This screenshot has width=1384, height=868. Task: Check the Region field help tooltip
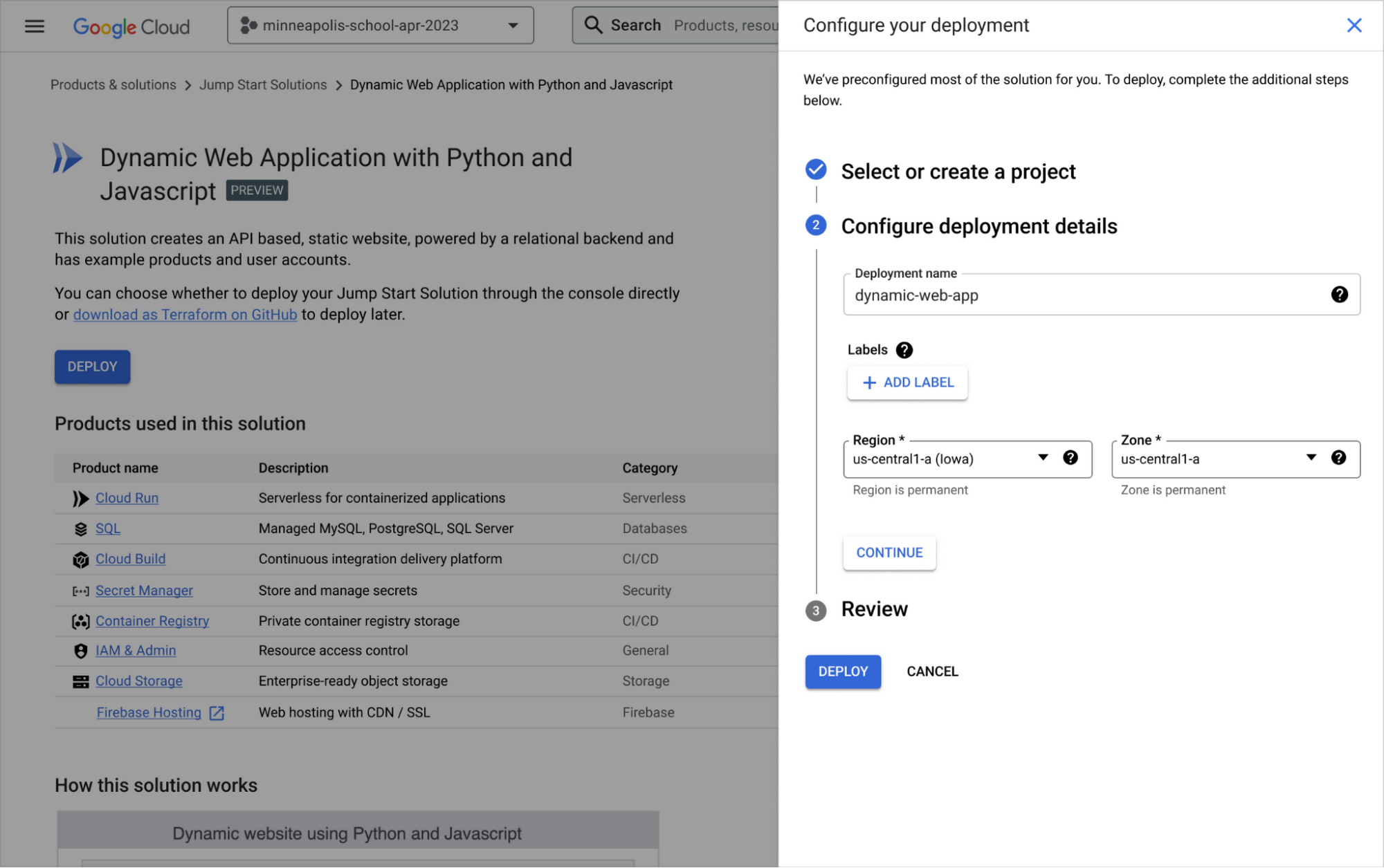(1070, 458)
